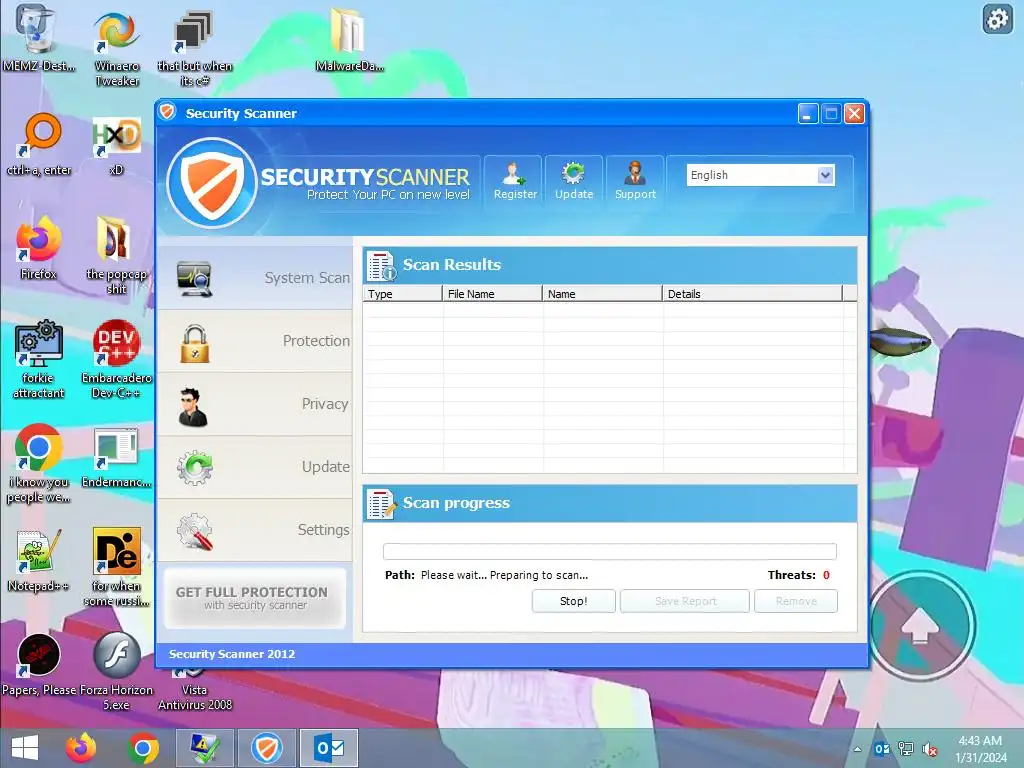Click the 'Please wait... Preparing to scan...' text
This screenshot has width=1024, height=768.
tap(504, 575)
